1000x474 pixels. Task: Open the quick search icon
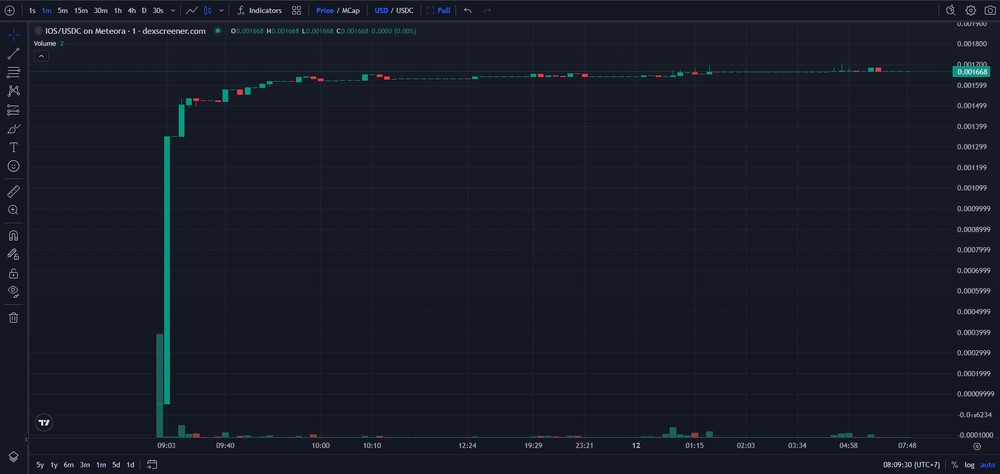coord(950,10)
